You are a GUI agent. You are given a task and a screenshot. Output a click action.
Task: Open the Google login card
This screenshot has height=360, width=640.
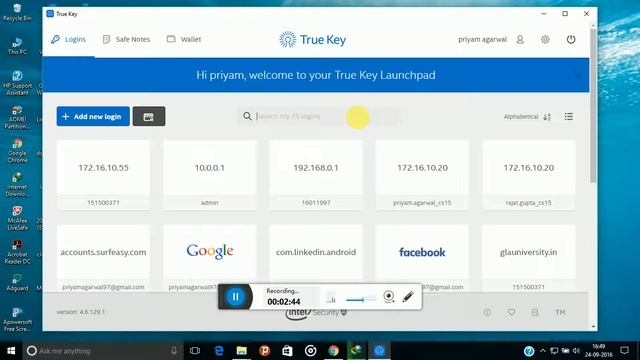point(209,253)
